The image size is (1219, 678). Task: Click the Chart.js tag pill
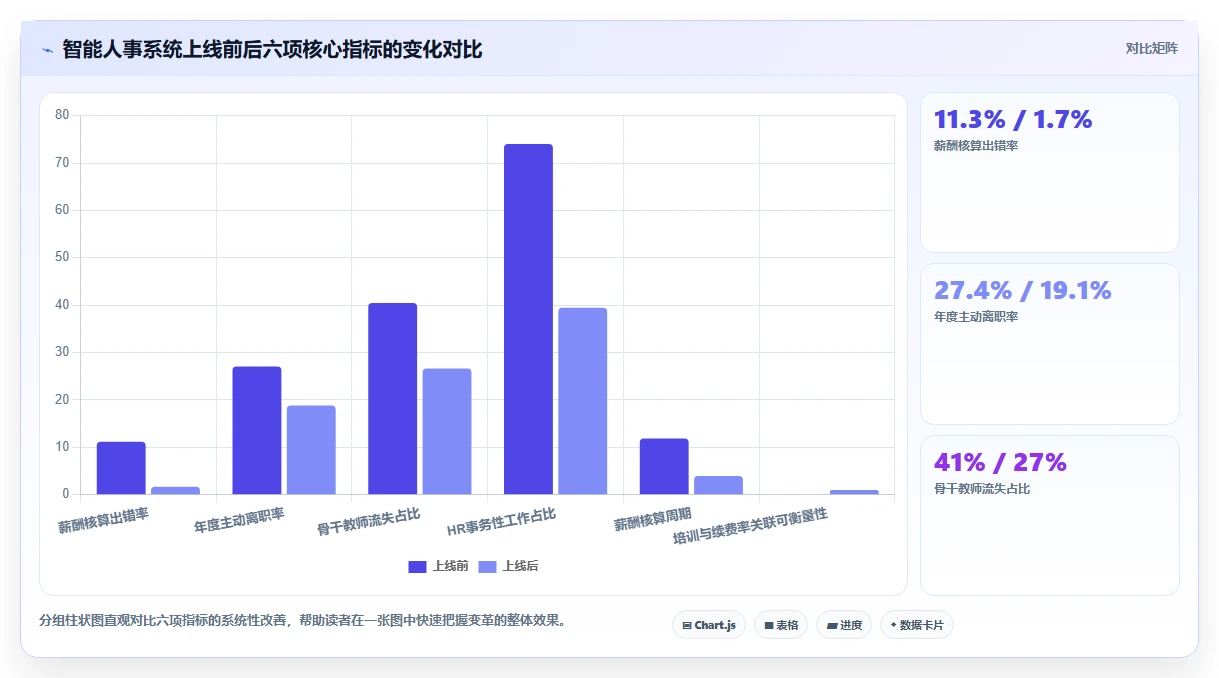(x=709, y=625)
